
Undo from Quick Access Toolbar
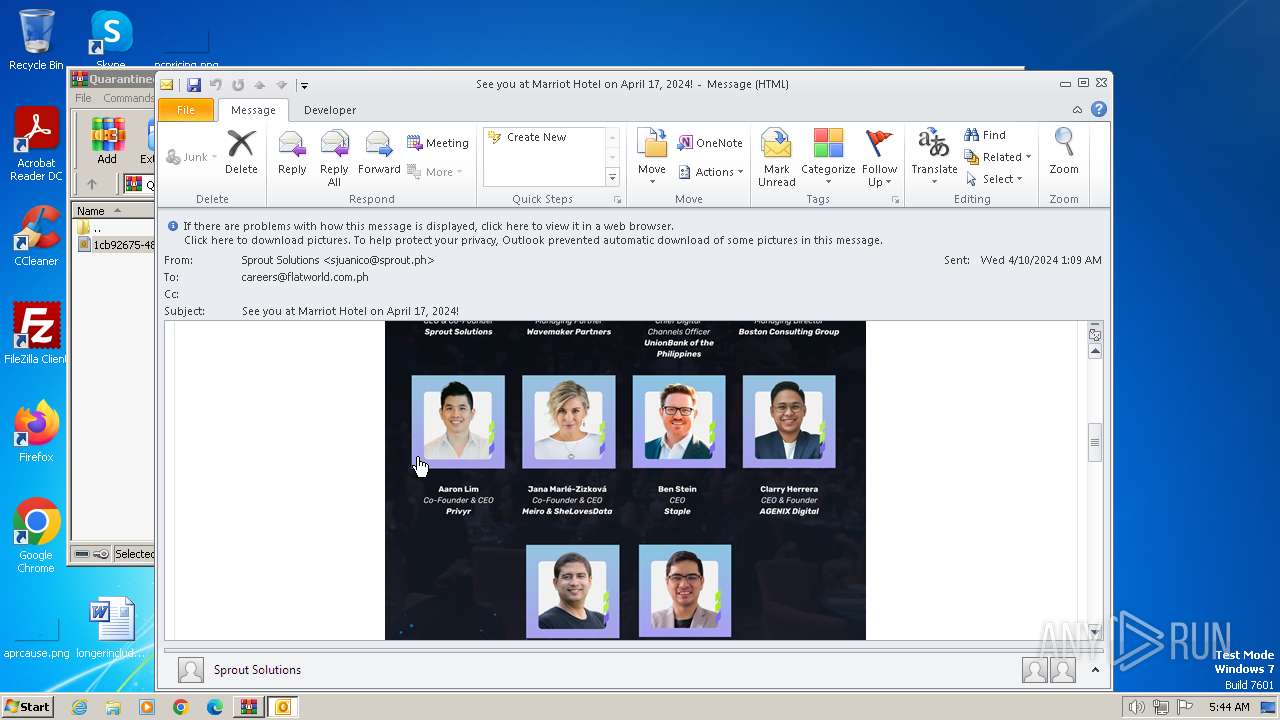tap(216, 85)
